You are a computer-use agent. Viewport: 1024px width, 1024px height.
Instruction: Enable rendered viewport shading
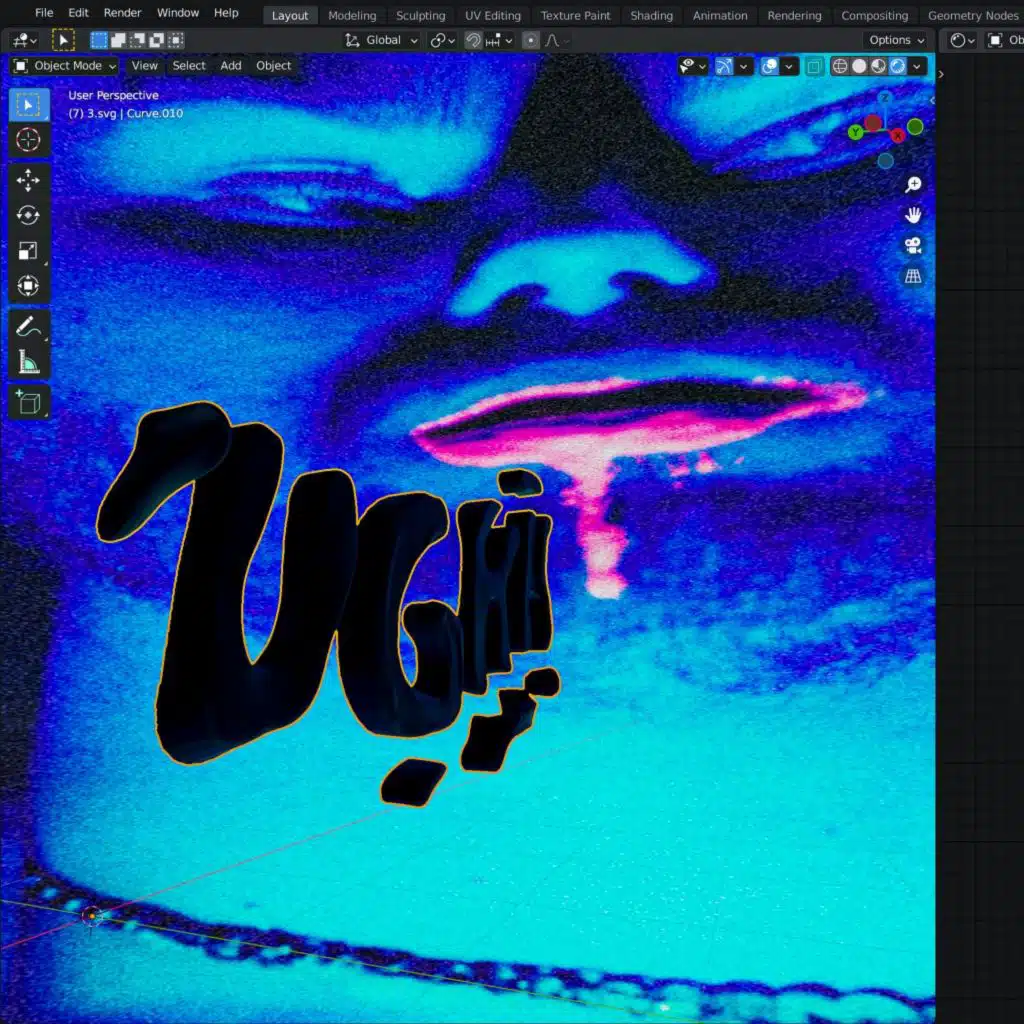898,66
